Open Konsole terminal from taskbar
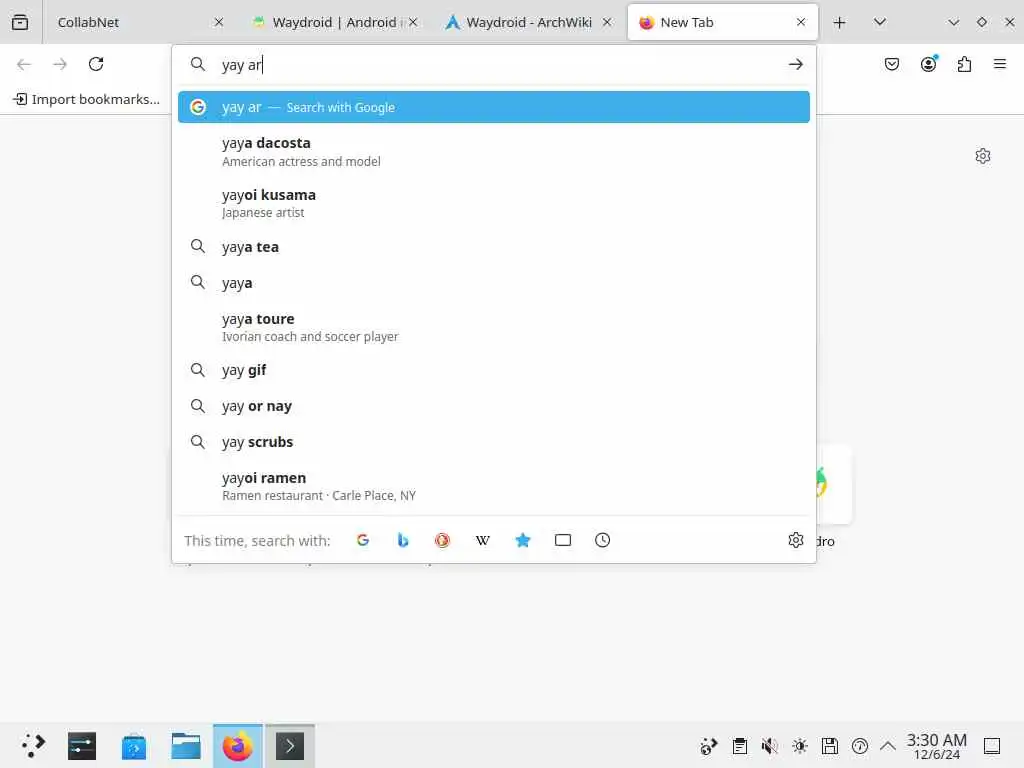The width and height of the screenshot is (1024, 768). point(290,746)
